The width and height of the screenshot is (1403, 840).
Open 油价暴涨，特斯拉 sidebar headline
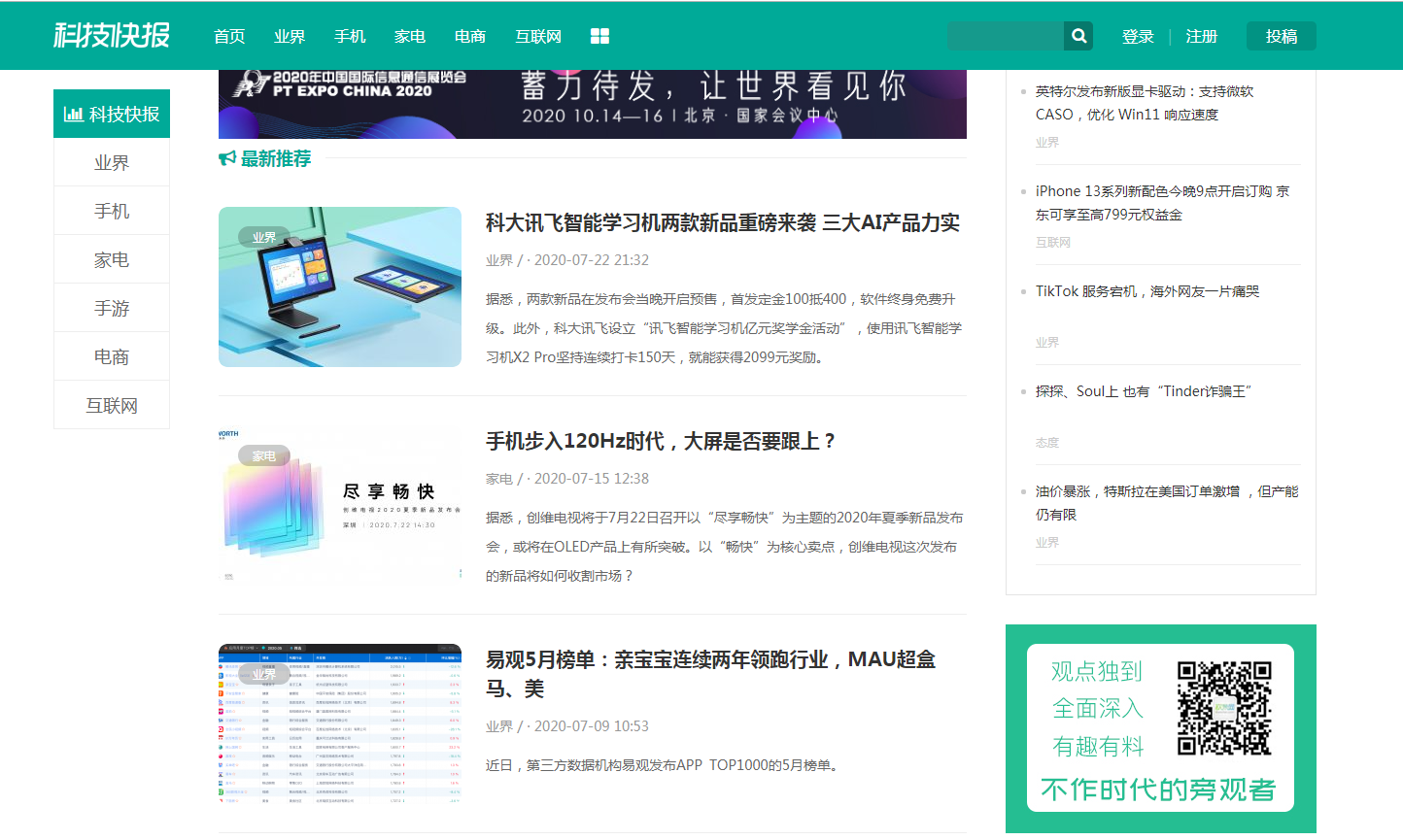[x=1167, y=503]
